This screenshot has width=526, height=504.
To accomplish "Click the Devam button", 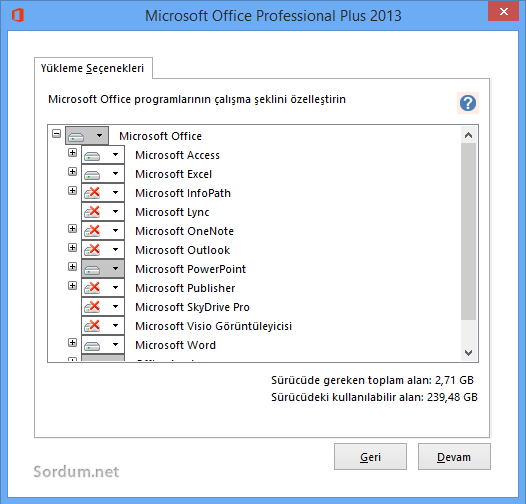I will click(x=454, y=457).
